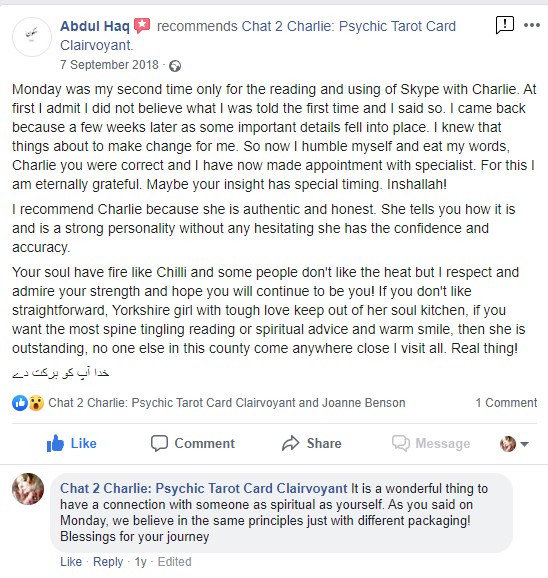Click the Message chat bubbles button
The image size is (548, 578).
431,443
